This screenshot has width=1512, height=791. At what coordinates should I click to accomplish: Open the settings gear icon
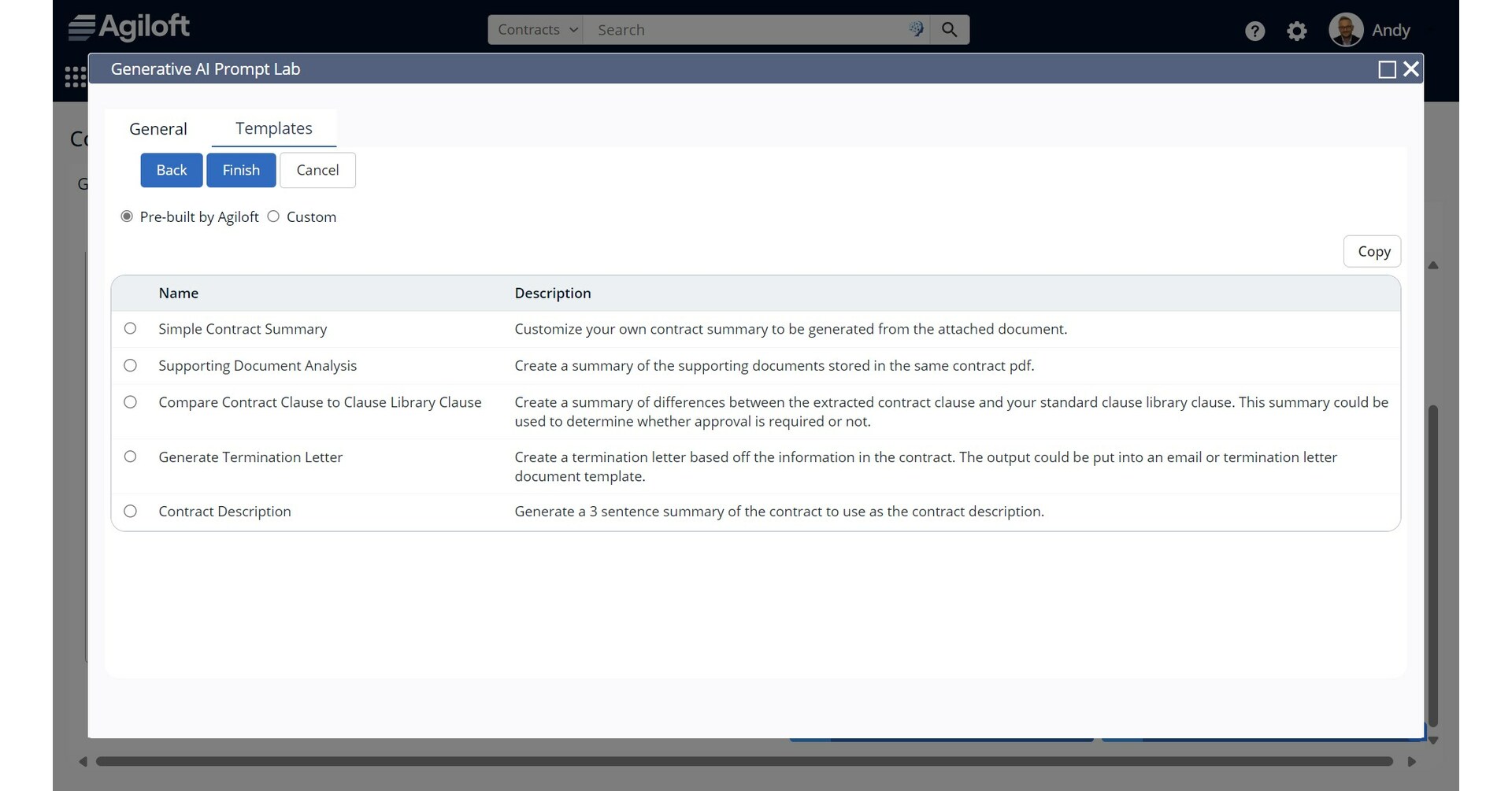pyautogui.click(x=1296, y=31)
